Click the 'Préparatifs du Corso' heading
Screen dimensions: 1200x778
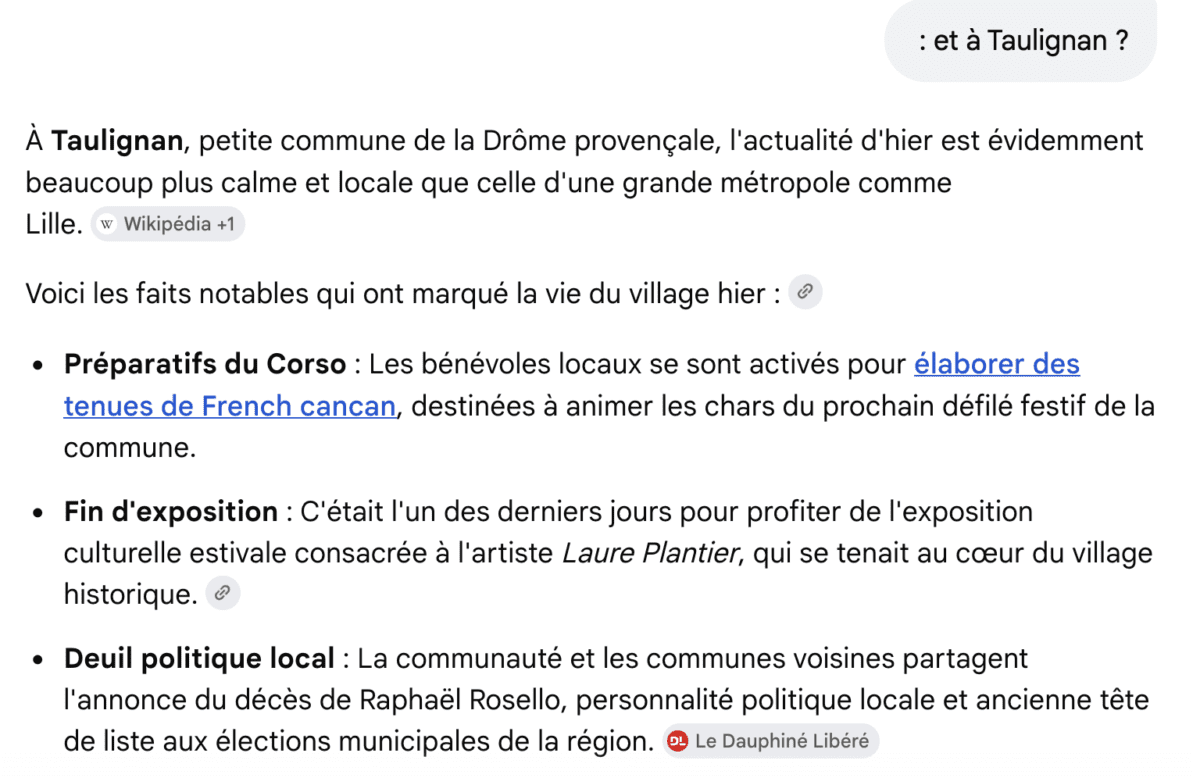click(205, 364)
